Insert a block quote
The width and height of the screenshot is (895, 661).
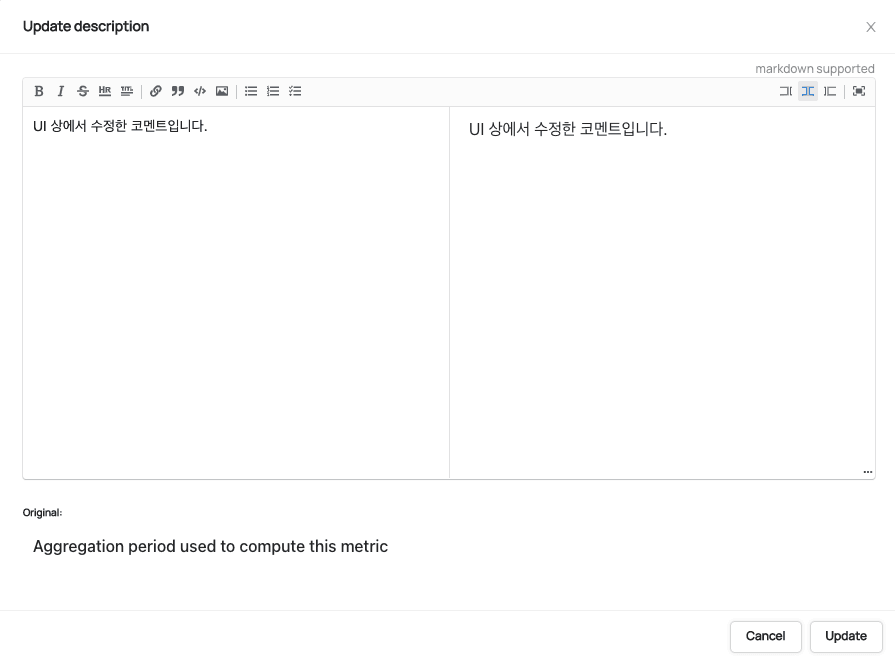(178, 91)
